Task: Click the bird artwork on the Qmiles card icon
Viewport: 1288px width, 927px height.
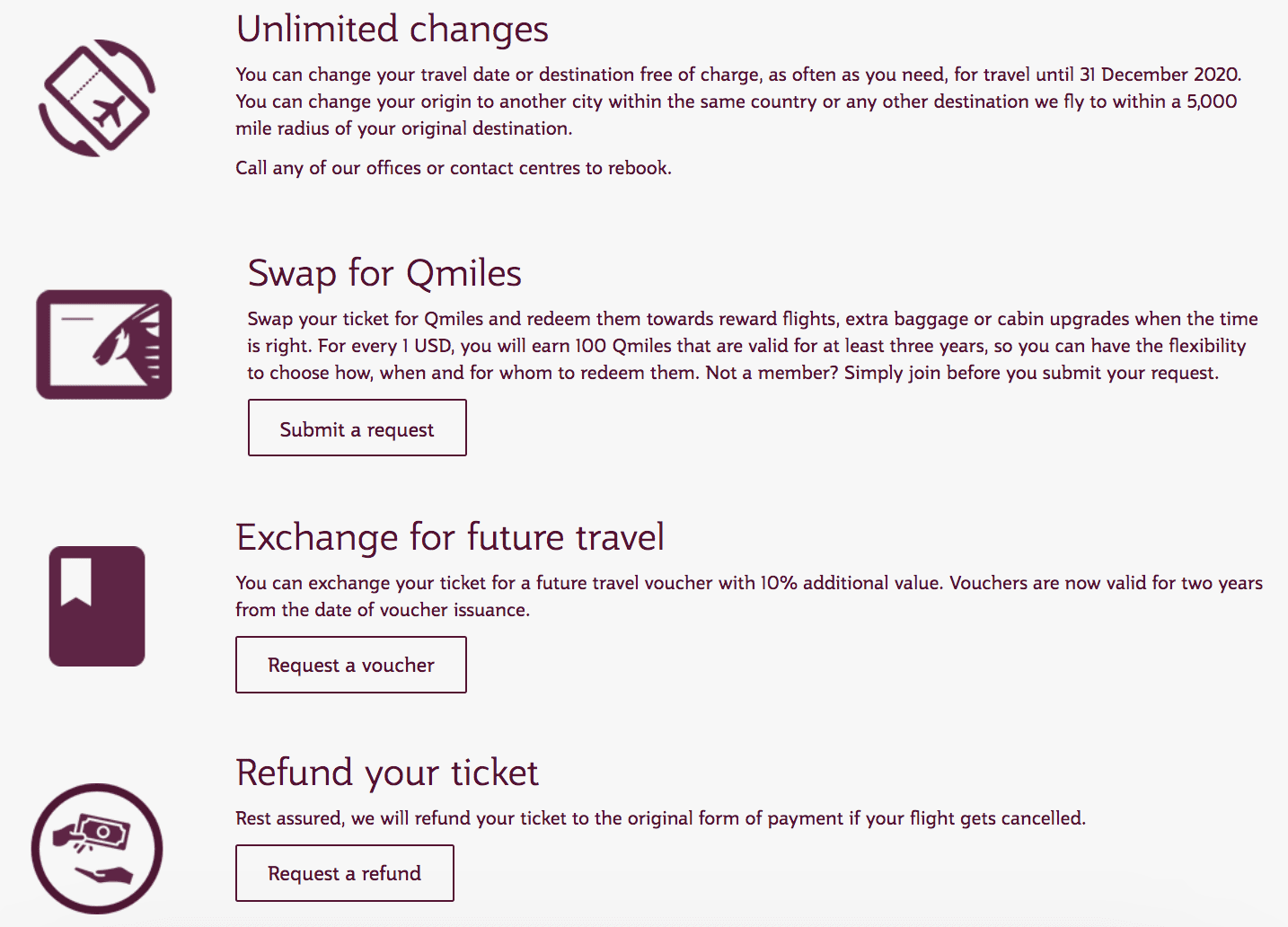Action: tap(126, 346)
